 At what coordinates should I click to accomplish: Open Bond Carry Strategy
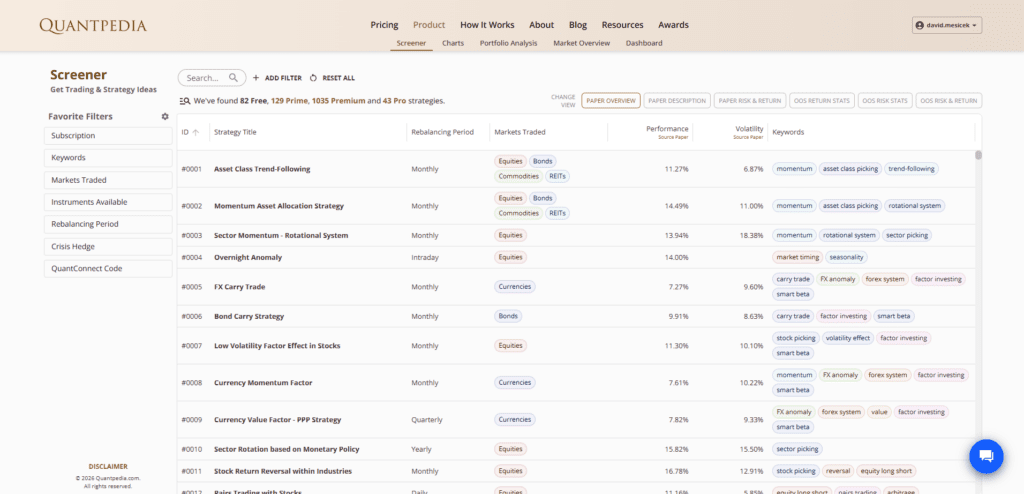tap(249, 316)
